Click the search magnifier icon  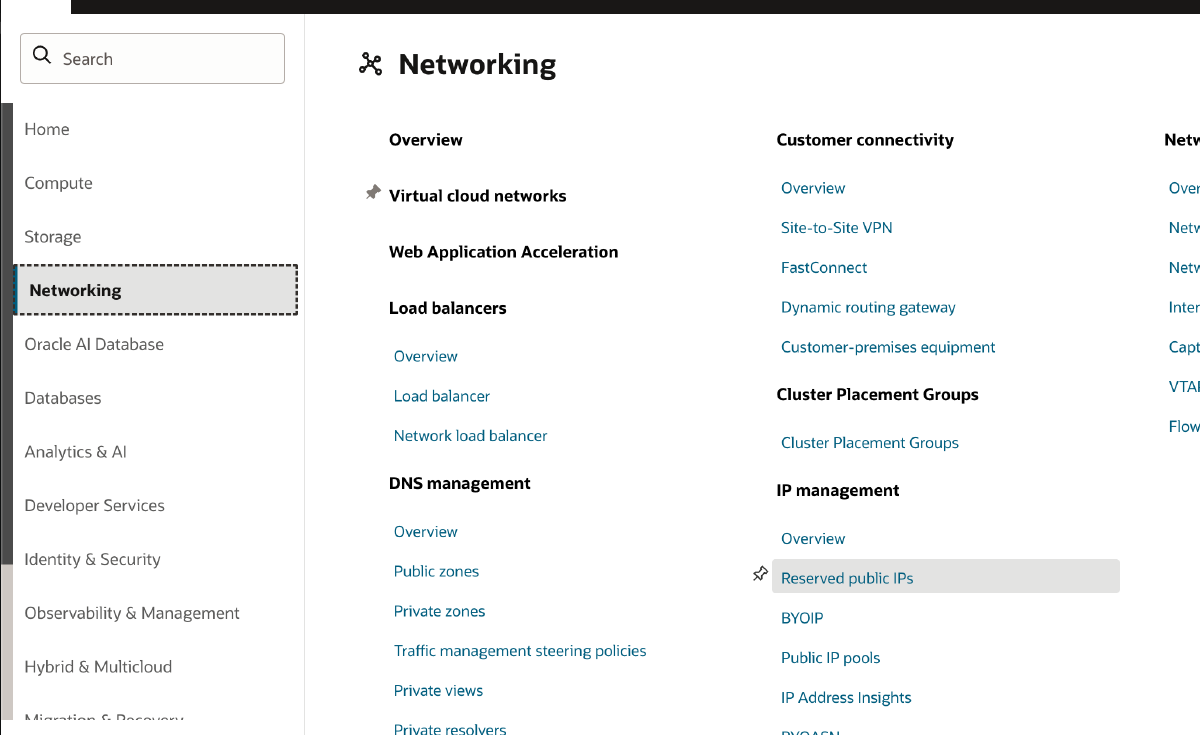[42, 56]
